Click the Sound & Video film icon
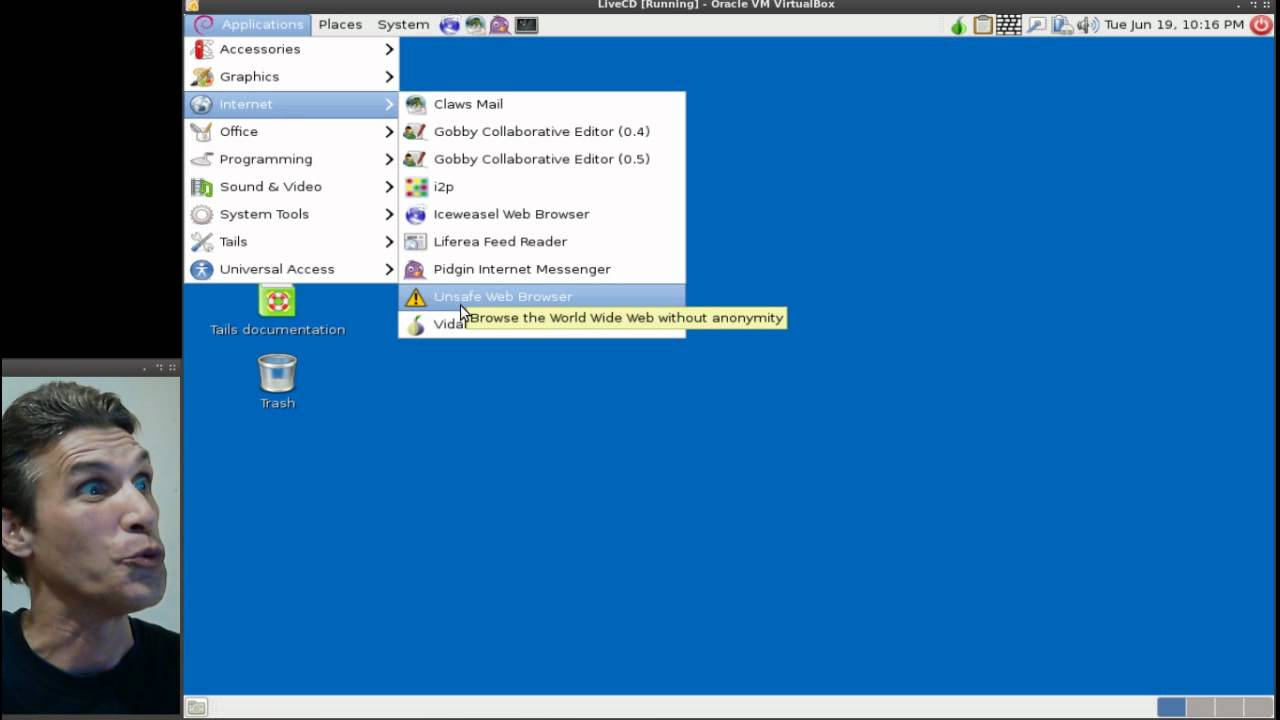This screenshot has width=1280, height=720. [x=202, y=187]
